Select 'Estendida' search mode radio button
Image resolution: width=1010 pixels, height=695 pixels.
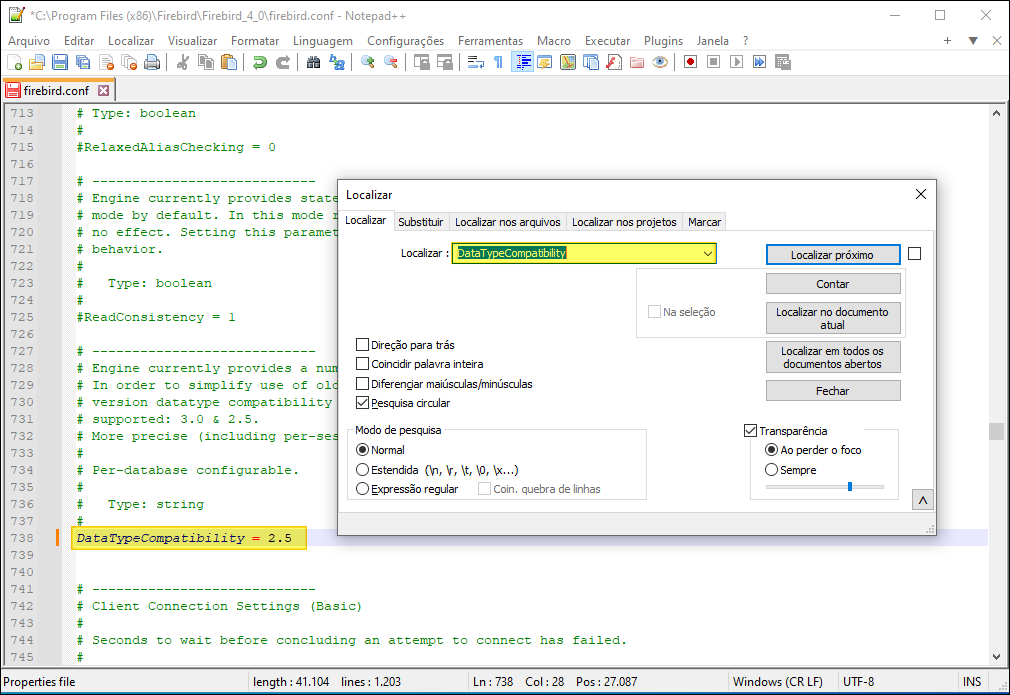pyautogui.click(x=363, y=470)
